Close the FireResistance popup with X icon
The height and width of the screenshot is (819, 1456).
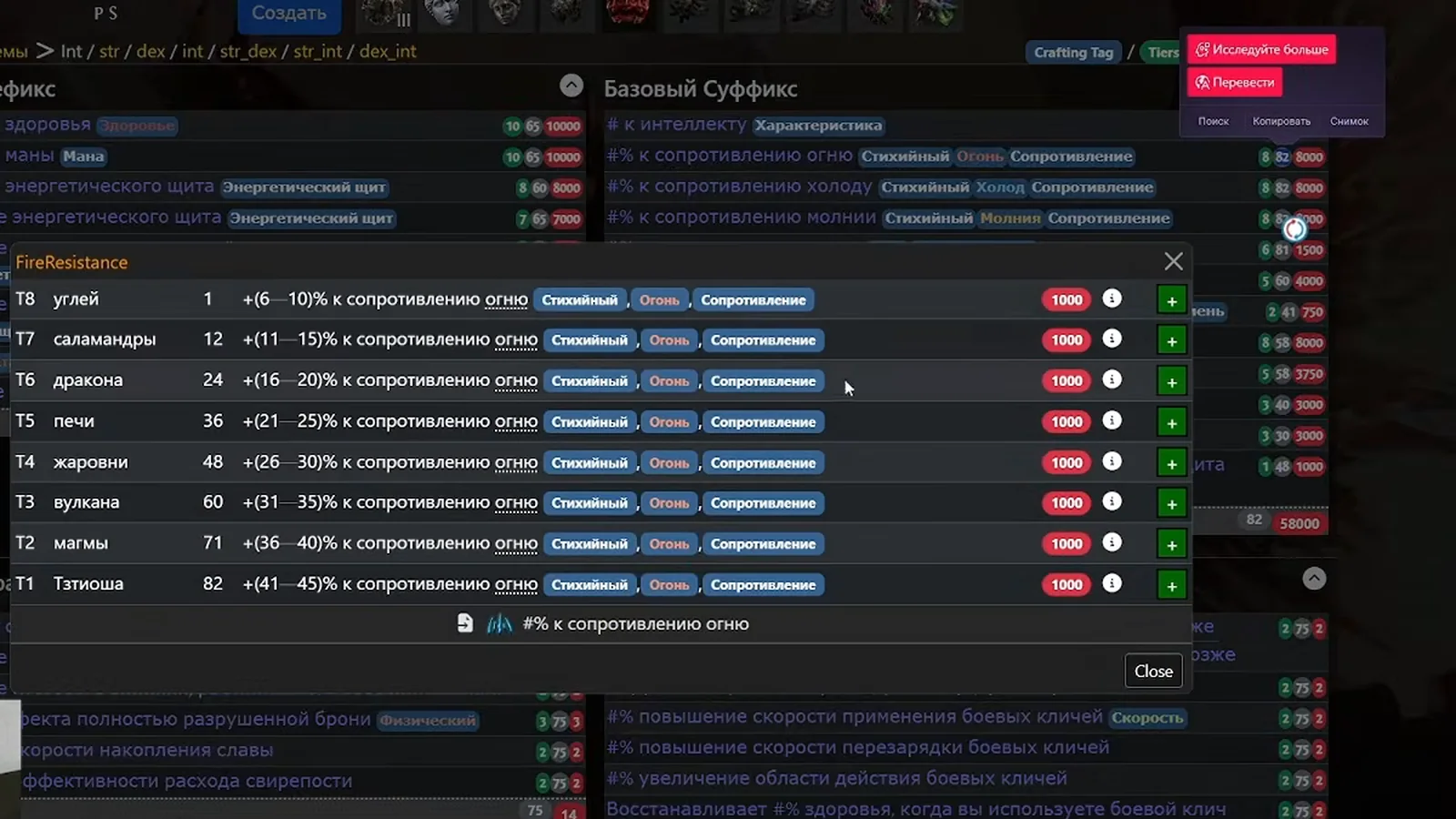1174,261
